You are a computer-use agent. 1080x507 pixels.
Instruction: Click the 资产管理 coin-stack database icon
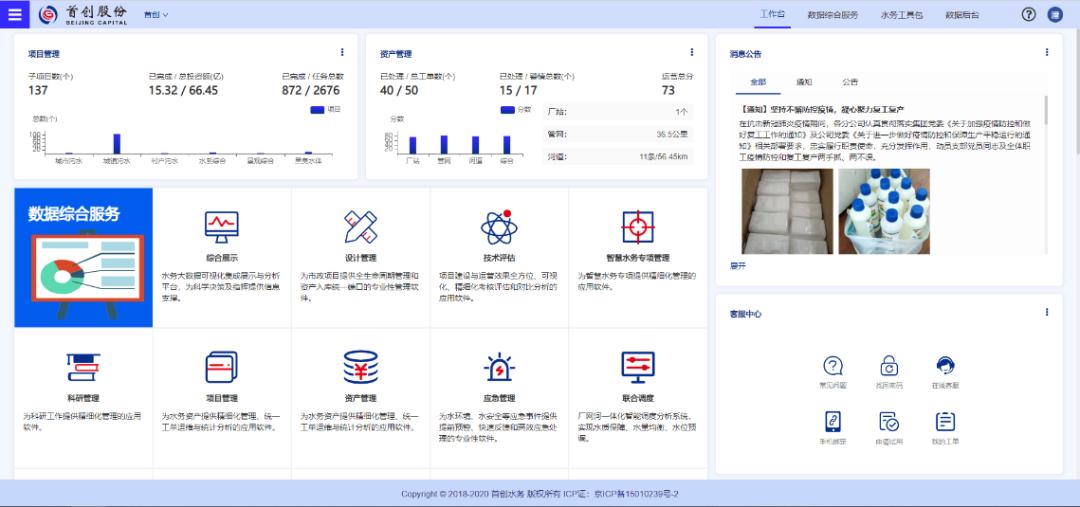[360, 367]
